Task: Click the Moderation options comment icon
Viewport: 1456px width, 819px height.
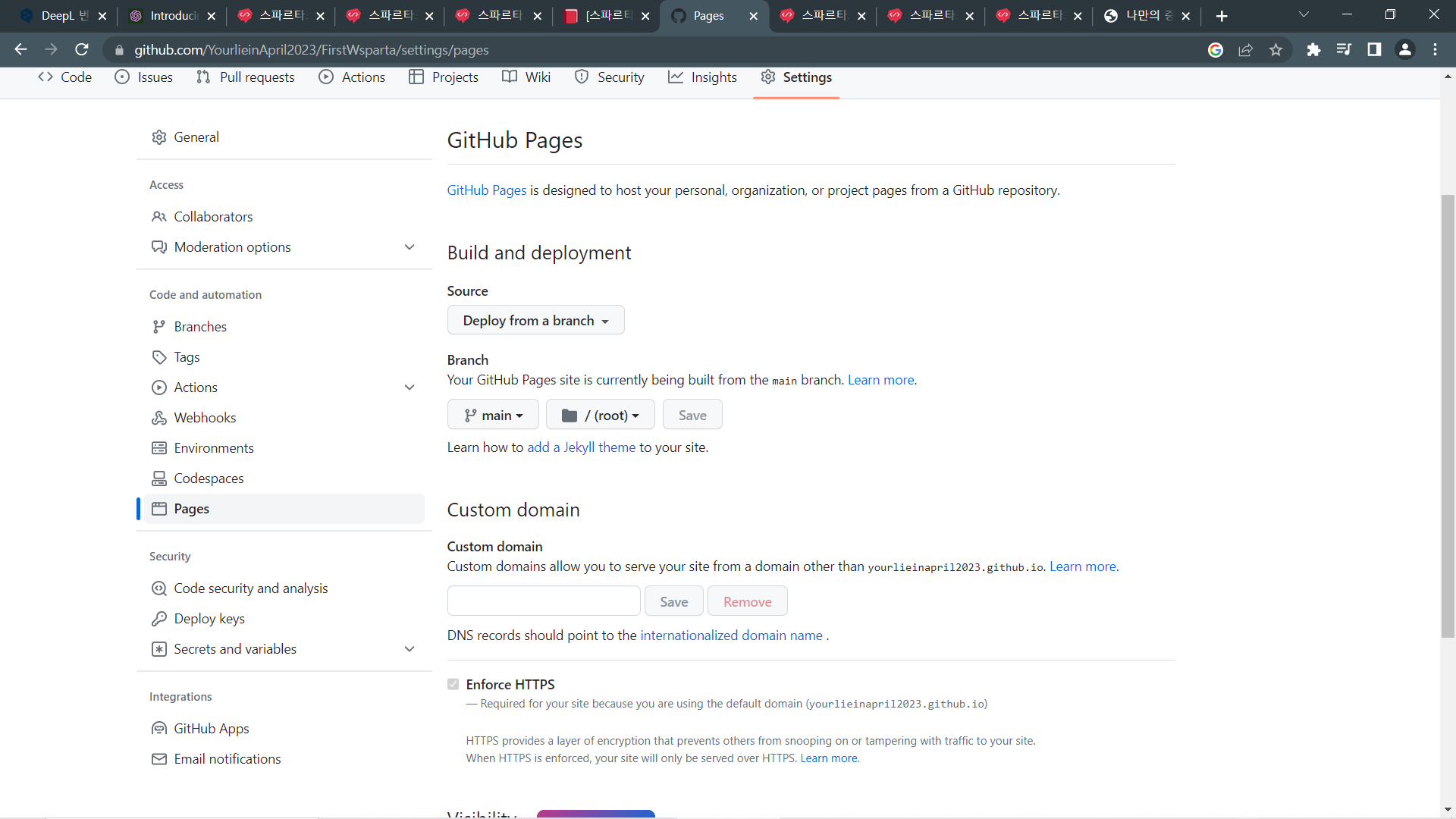Action: pos(159,247)
